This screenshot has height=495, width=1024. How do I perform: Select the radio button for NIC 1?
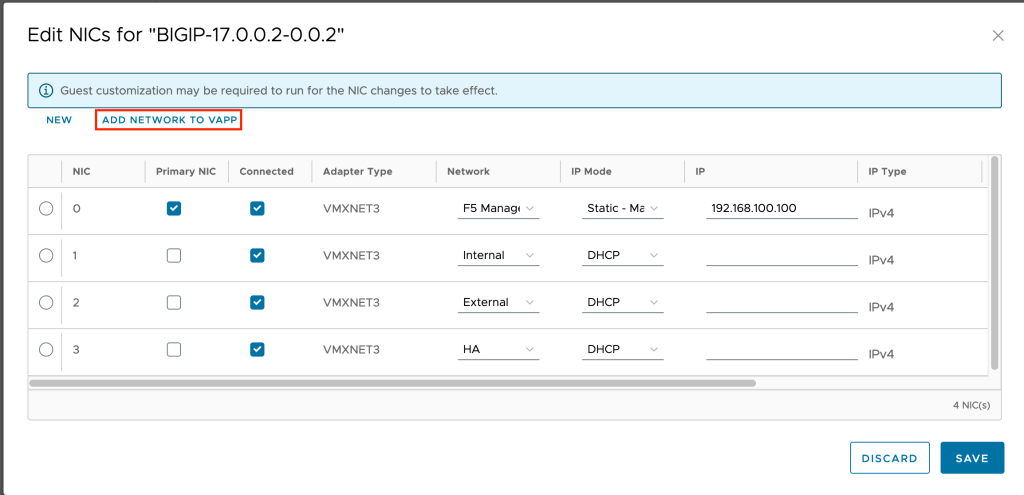tap(46, 255)
